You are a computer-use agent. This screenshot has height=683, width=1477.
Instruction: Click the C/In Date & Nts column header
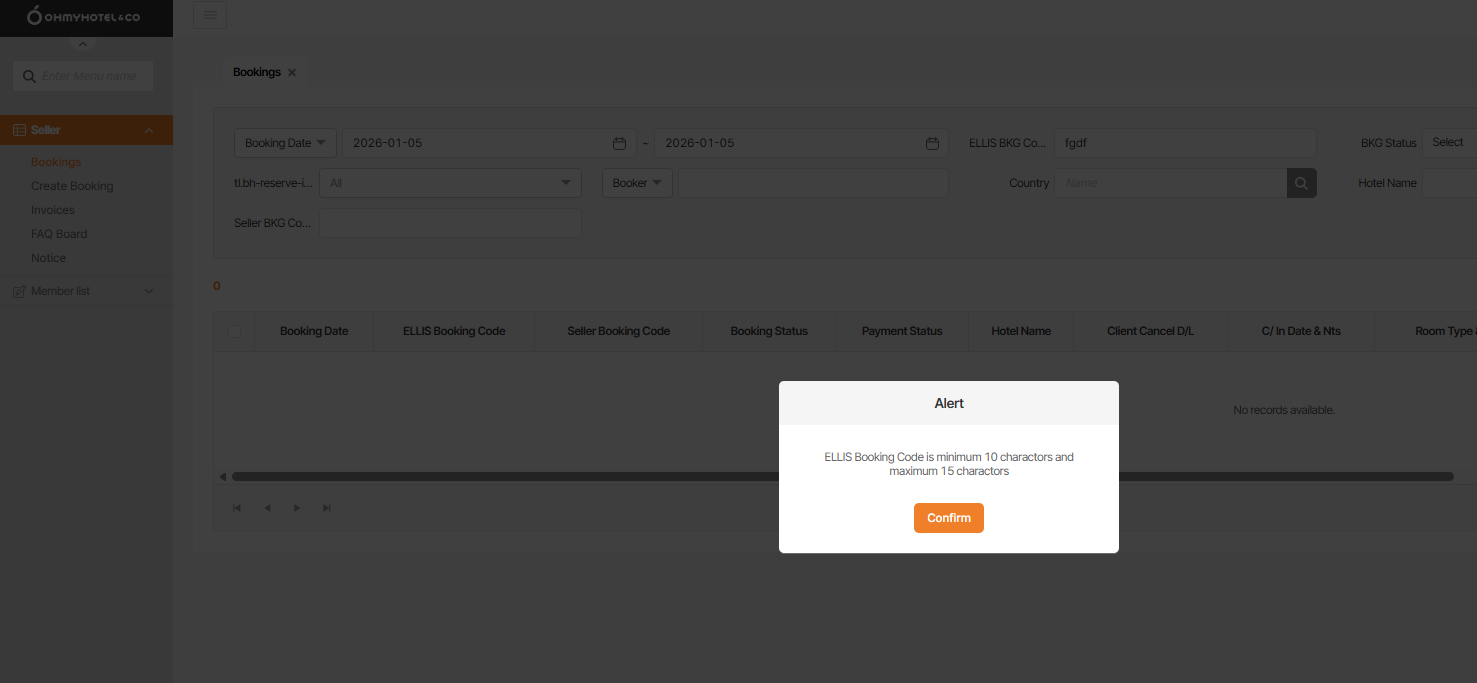click(1301, 331)
